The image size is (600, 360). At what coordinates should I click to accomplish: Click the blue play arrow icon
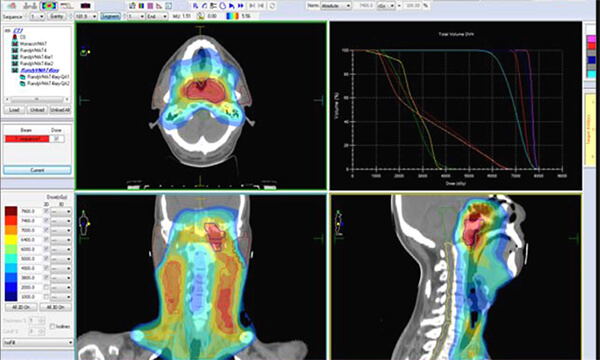232,5
